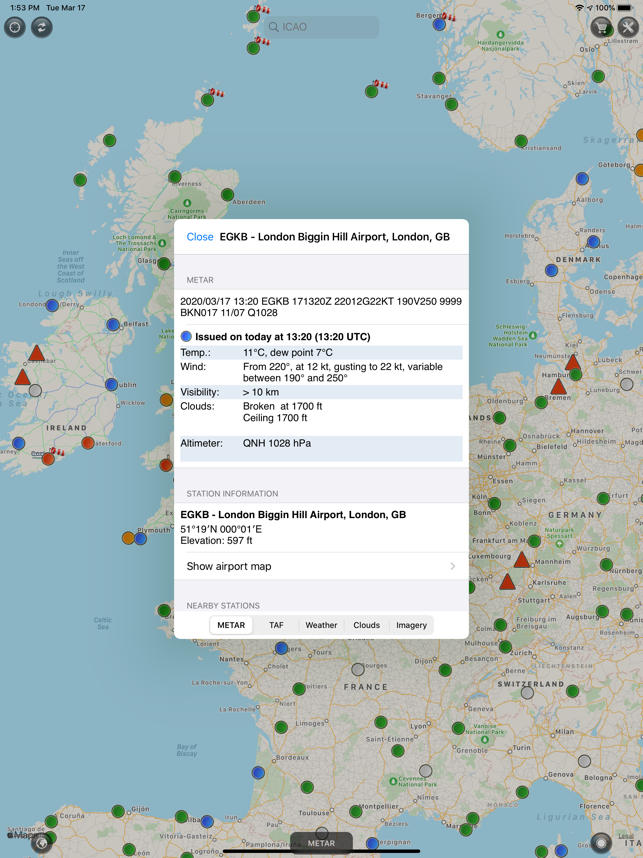
Task: Select the Aberdeen green station marker
Action: pyautogui.click(x=228, y=195)
